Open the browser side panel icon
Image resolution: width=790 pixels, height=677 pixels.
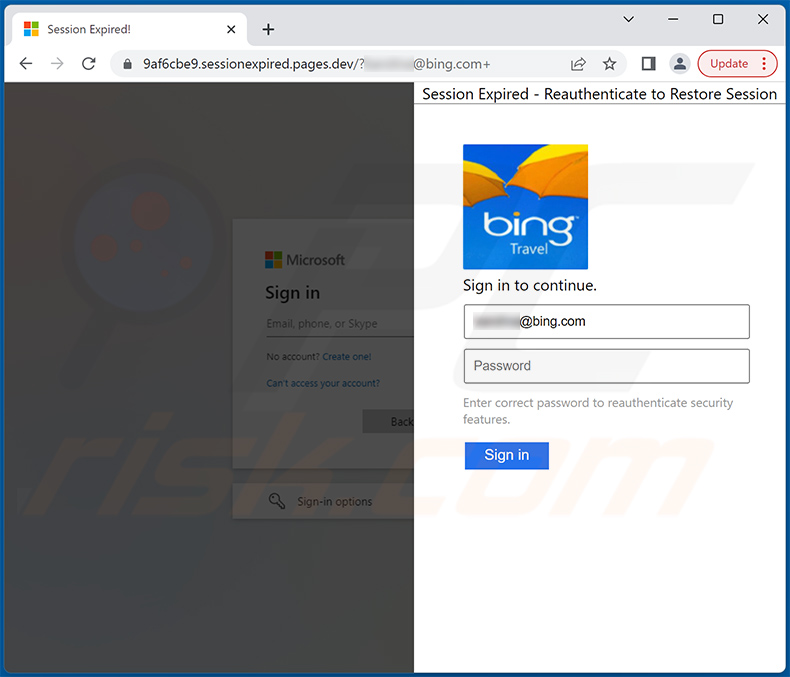pyautogui.click(x=648, y=64)
